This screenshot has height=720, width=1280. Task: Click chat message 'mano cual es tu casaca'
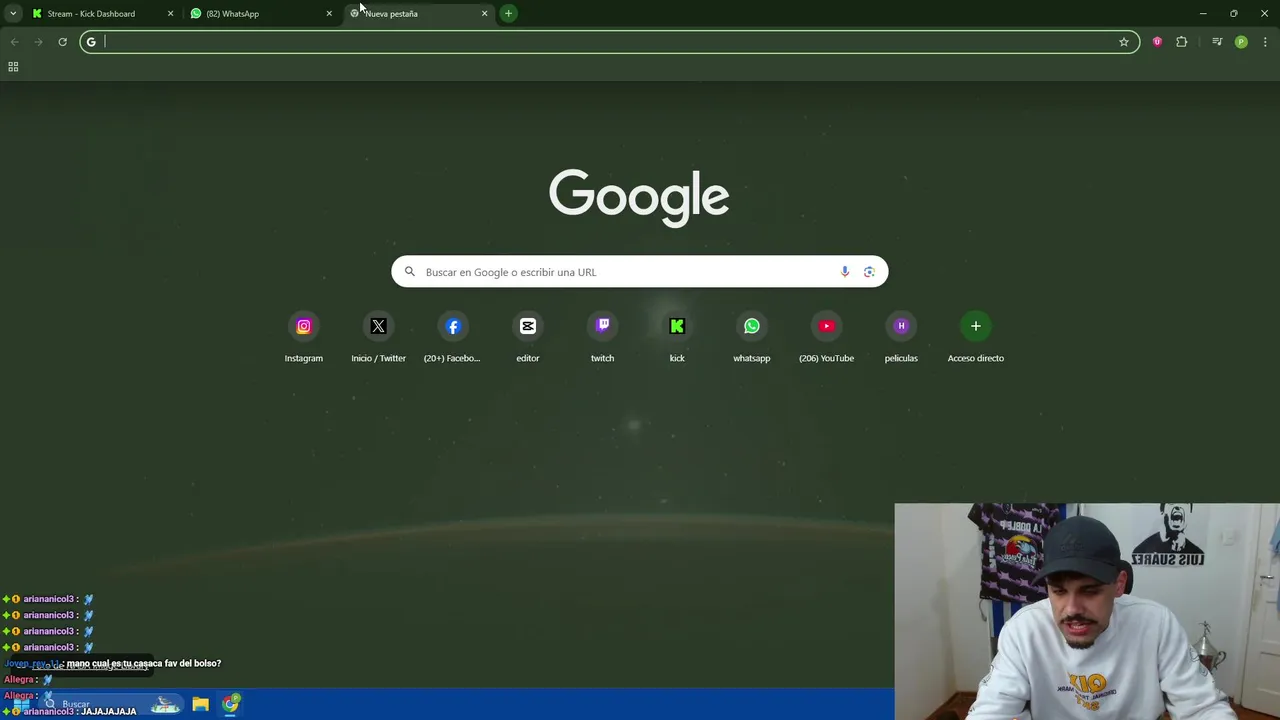(x=144, y=663)
